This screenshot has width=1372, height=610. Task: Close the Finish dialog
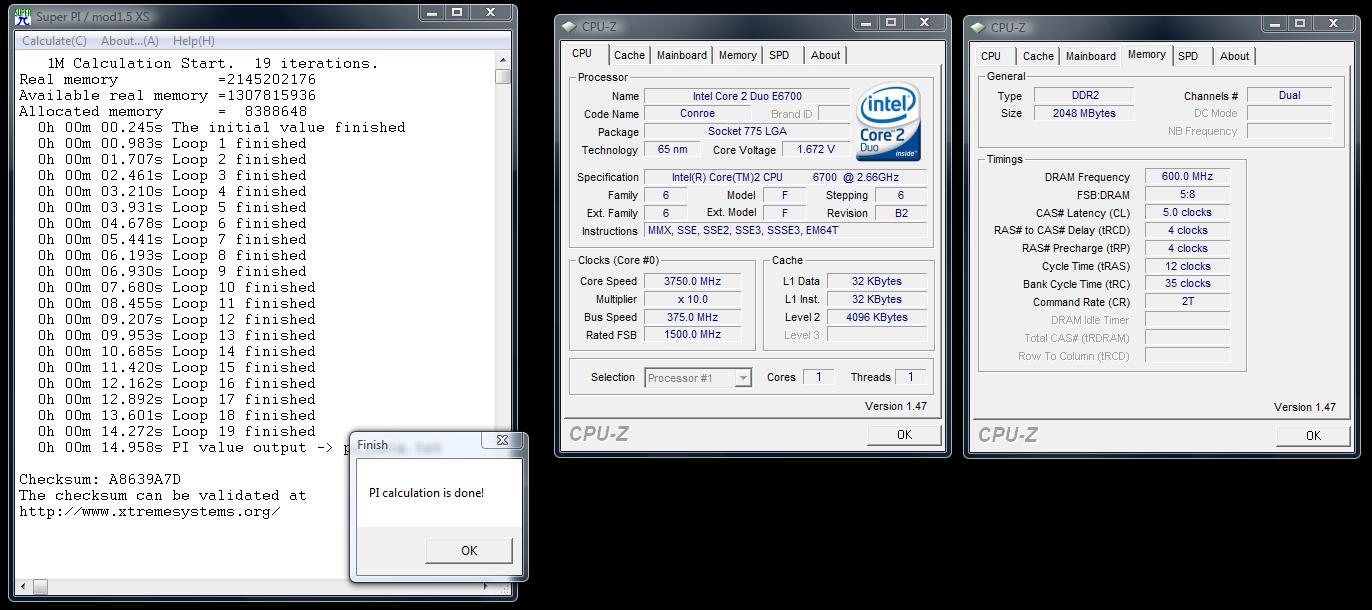point(502,440)
